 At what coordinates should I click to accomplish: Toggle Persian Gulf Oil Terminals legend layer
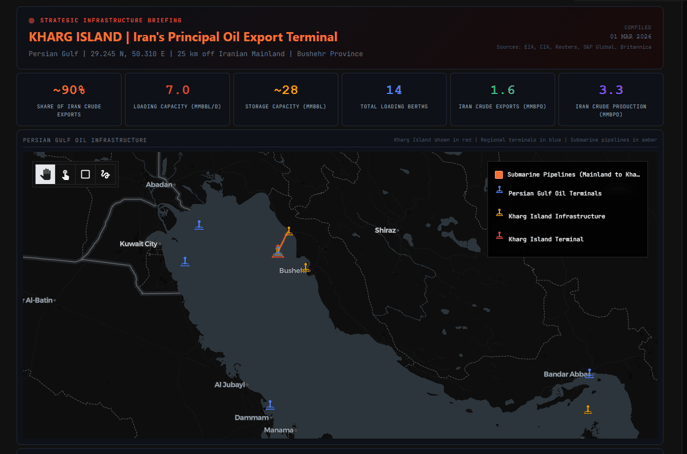(554, 193)
